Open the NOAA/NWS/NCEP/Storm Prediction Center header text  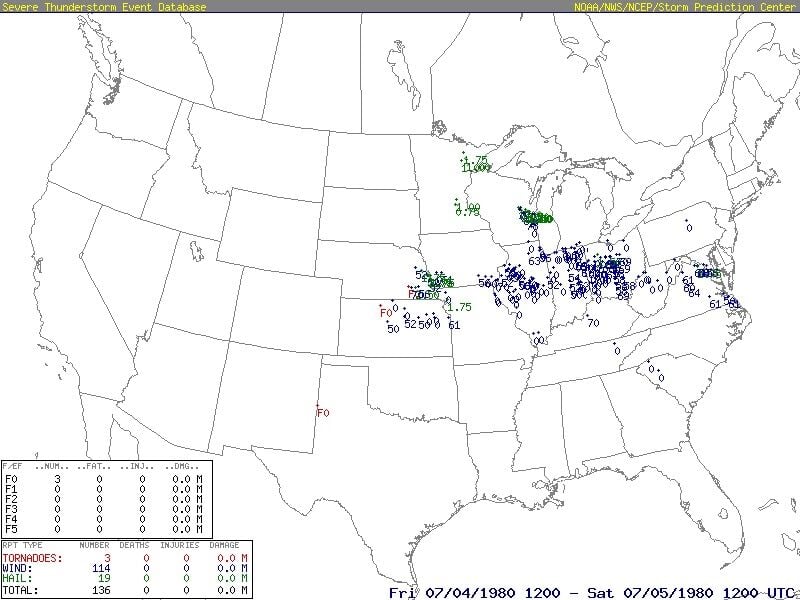coord(685,7)
